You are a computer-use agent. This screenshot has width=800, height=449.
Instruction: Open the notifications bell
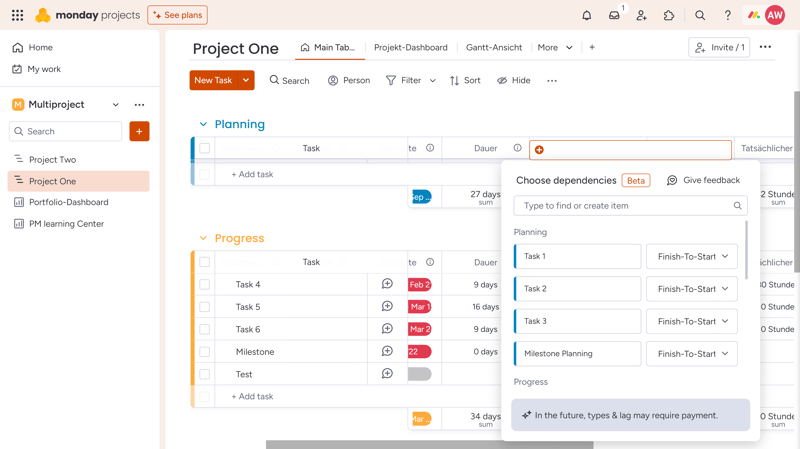pos(587,15)
